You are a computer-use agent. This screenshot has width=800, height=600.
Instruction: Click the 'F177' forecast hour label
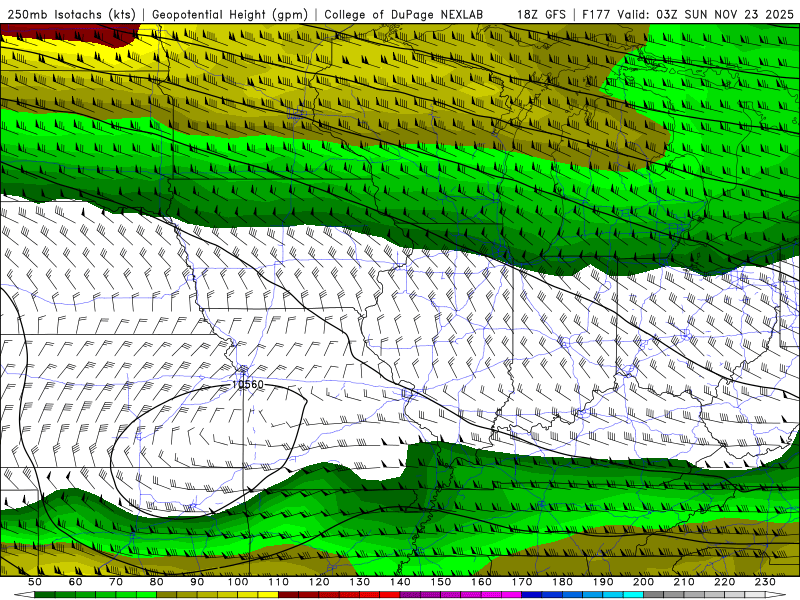[596, 14]
